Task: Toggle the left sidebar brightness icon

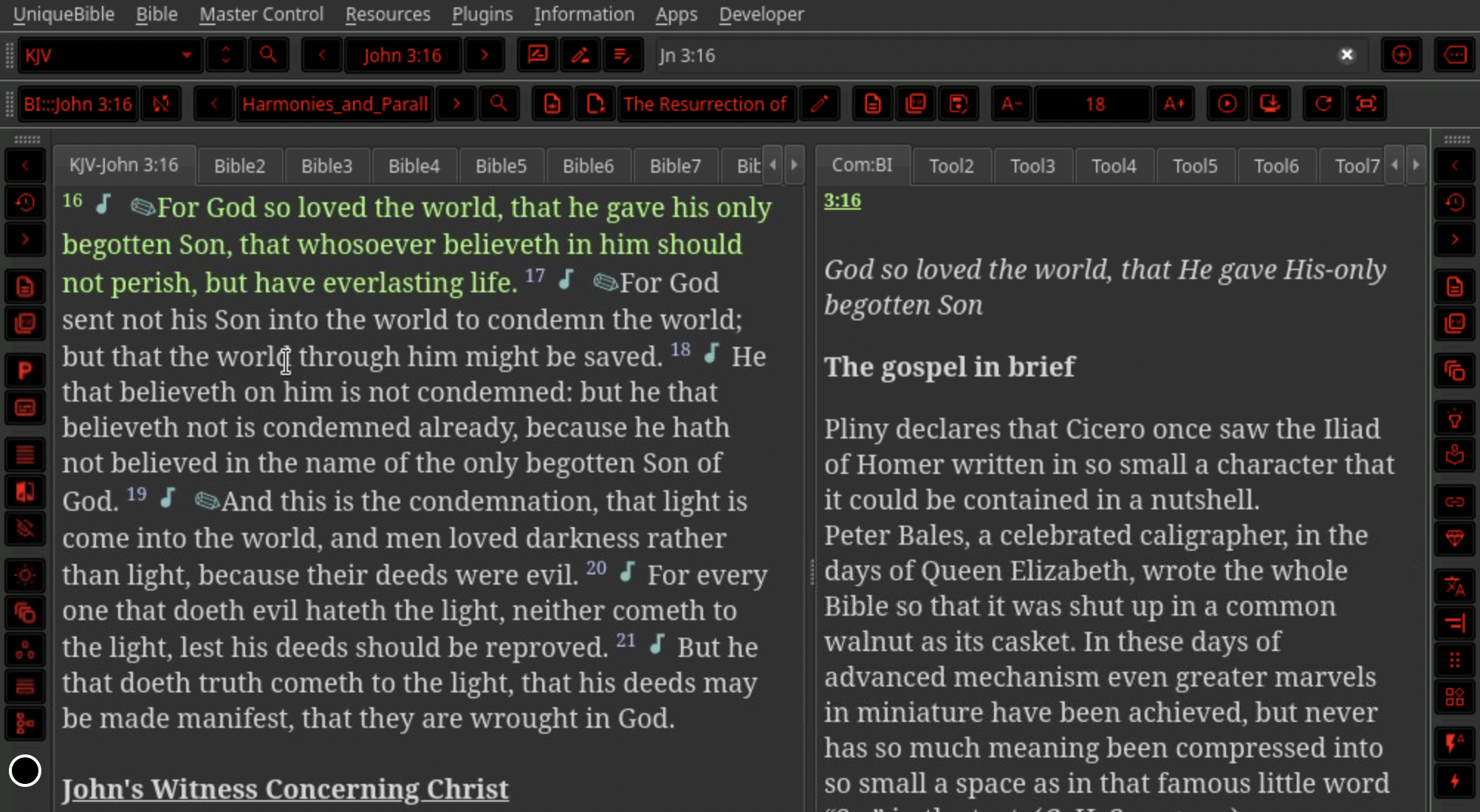Action: tap(25, 576)
